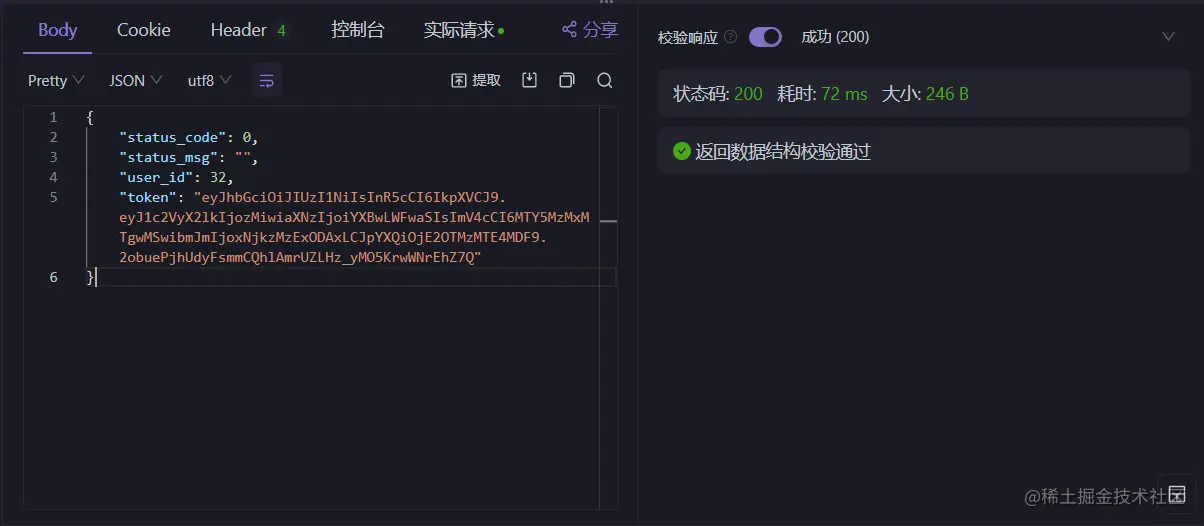
Task: Click the panel icon at bottom right
Action: tap(1177, 494)
